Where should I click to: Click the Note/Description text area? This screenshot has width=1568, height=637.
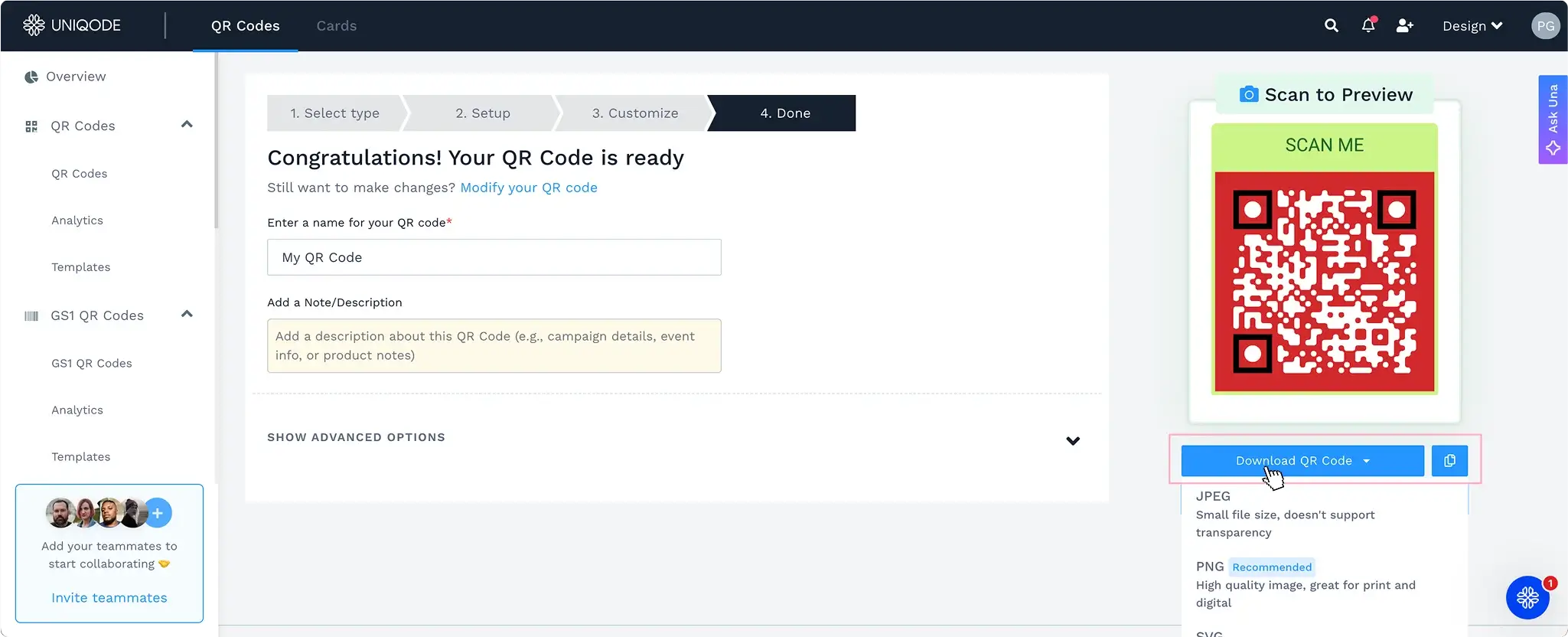tap(494, 346)
